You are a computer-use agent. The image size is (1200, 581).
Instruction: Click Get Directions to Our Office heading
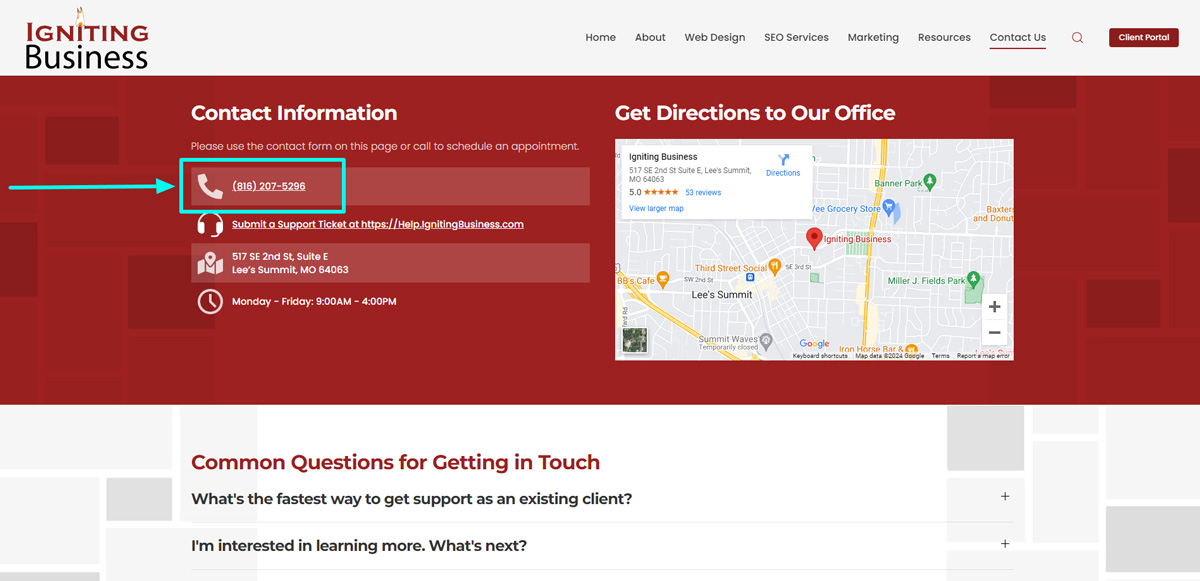(755, 113)
